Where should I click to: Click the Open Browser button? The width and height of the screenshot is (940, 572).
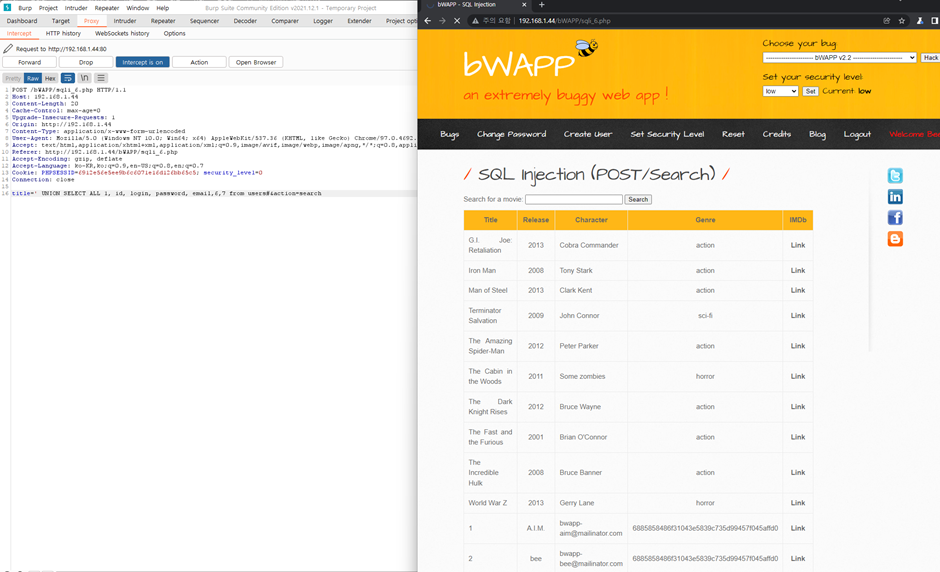pyautogui.click(x=256, y=62)
